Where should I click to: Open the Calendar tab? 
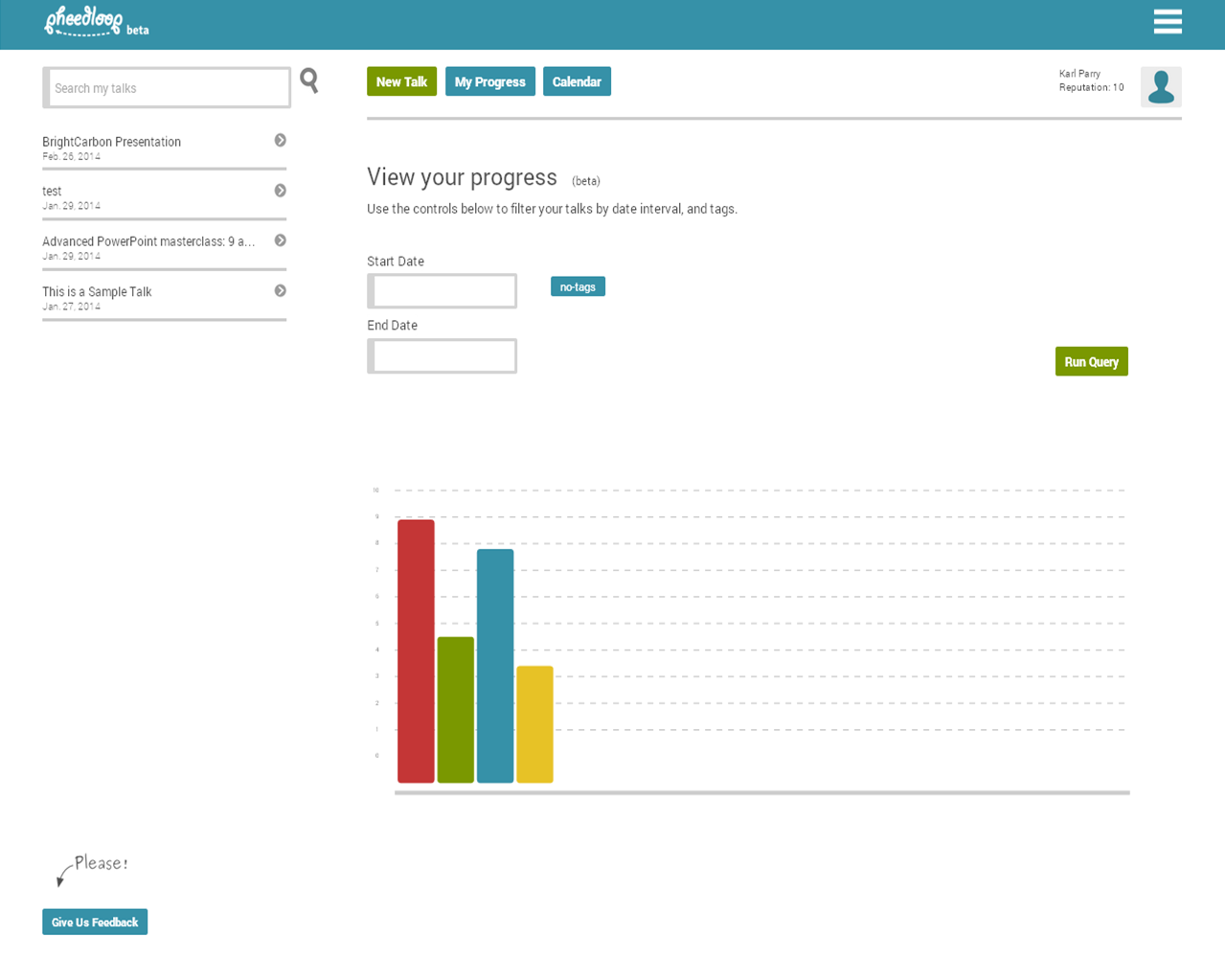[577, 81]
